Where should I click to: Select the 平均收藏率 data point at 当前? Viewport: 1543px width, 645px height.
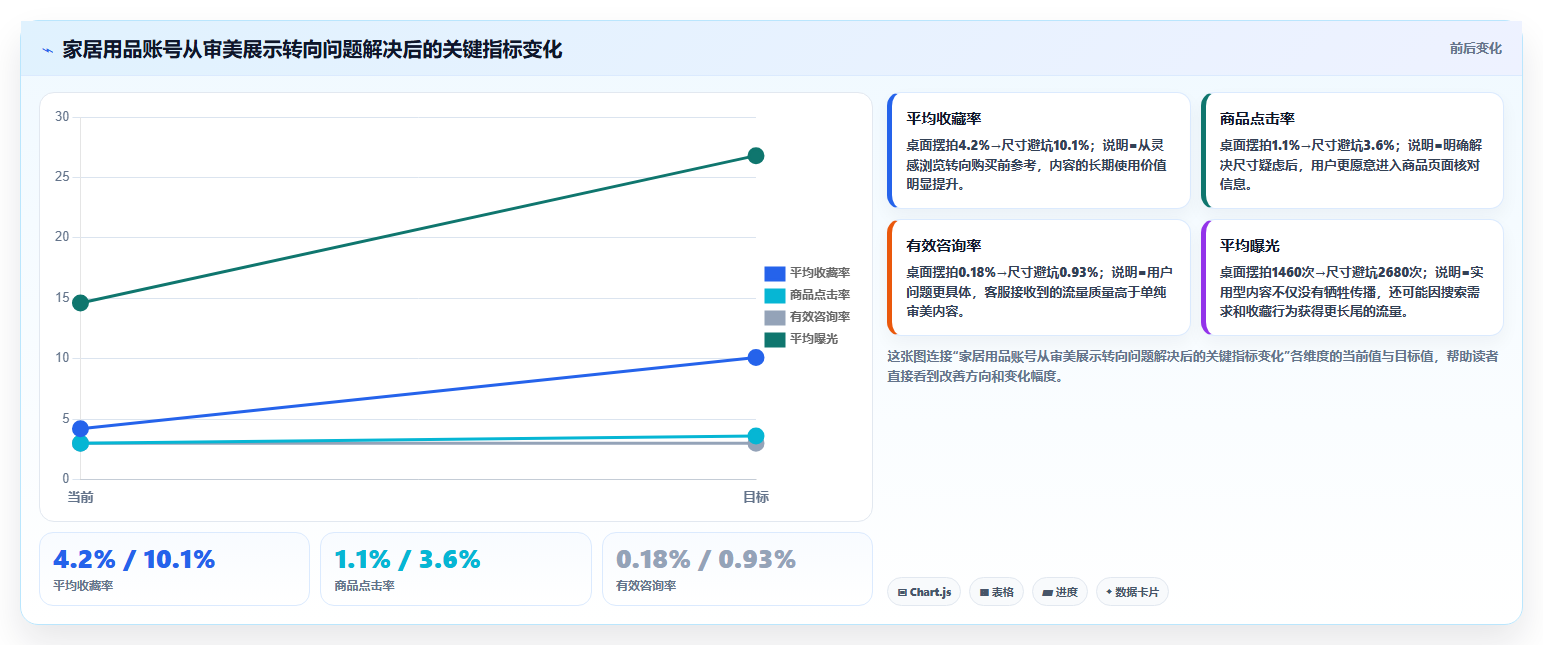click(80, 428)
